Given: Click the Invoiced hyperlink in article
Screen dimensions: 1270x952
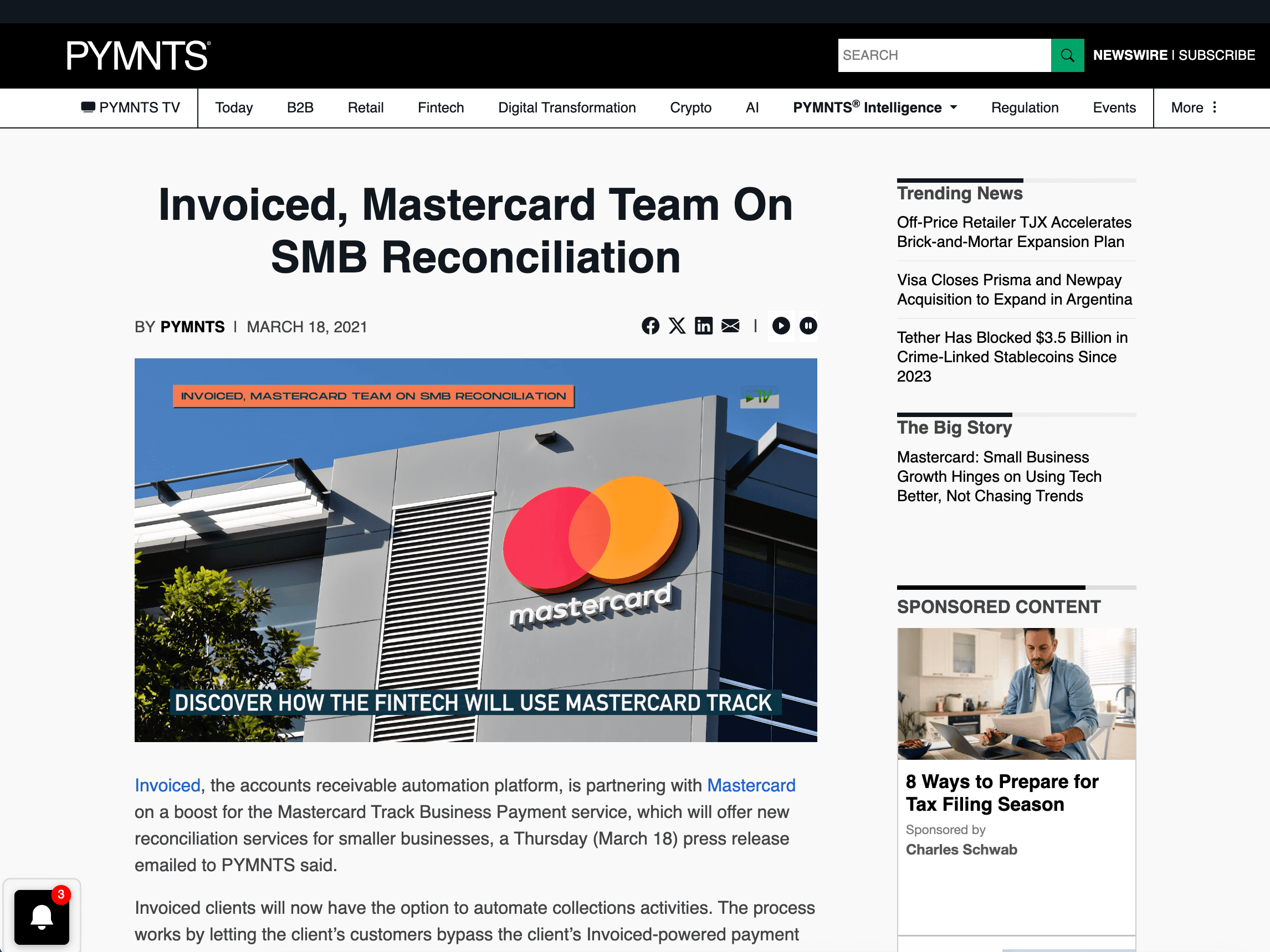Looking at the screenshot, I should point(167,785).
